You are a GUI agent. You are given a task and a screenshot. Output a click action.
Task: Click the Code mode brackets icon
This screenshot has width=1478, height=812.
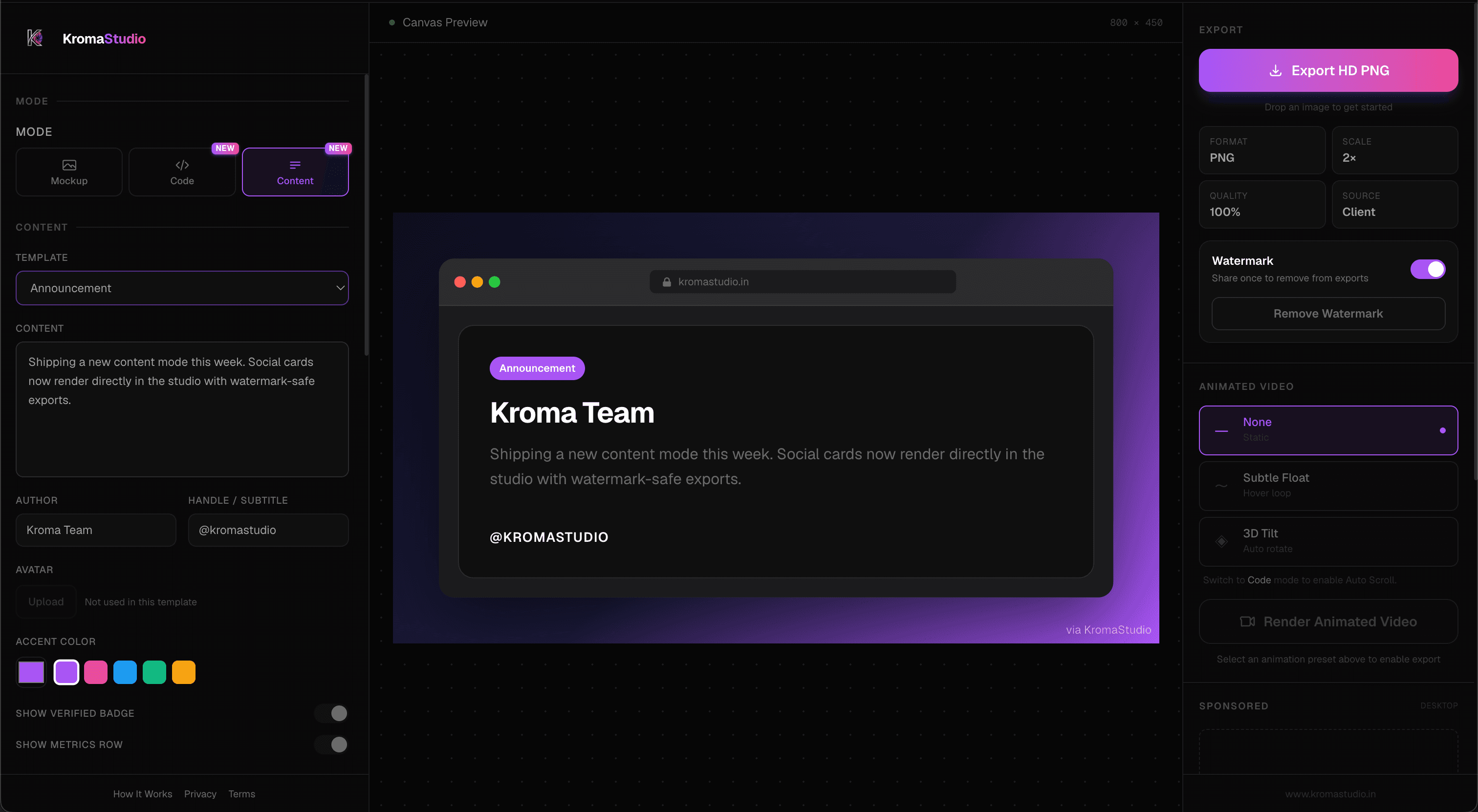coord(182,165)
